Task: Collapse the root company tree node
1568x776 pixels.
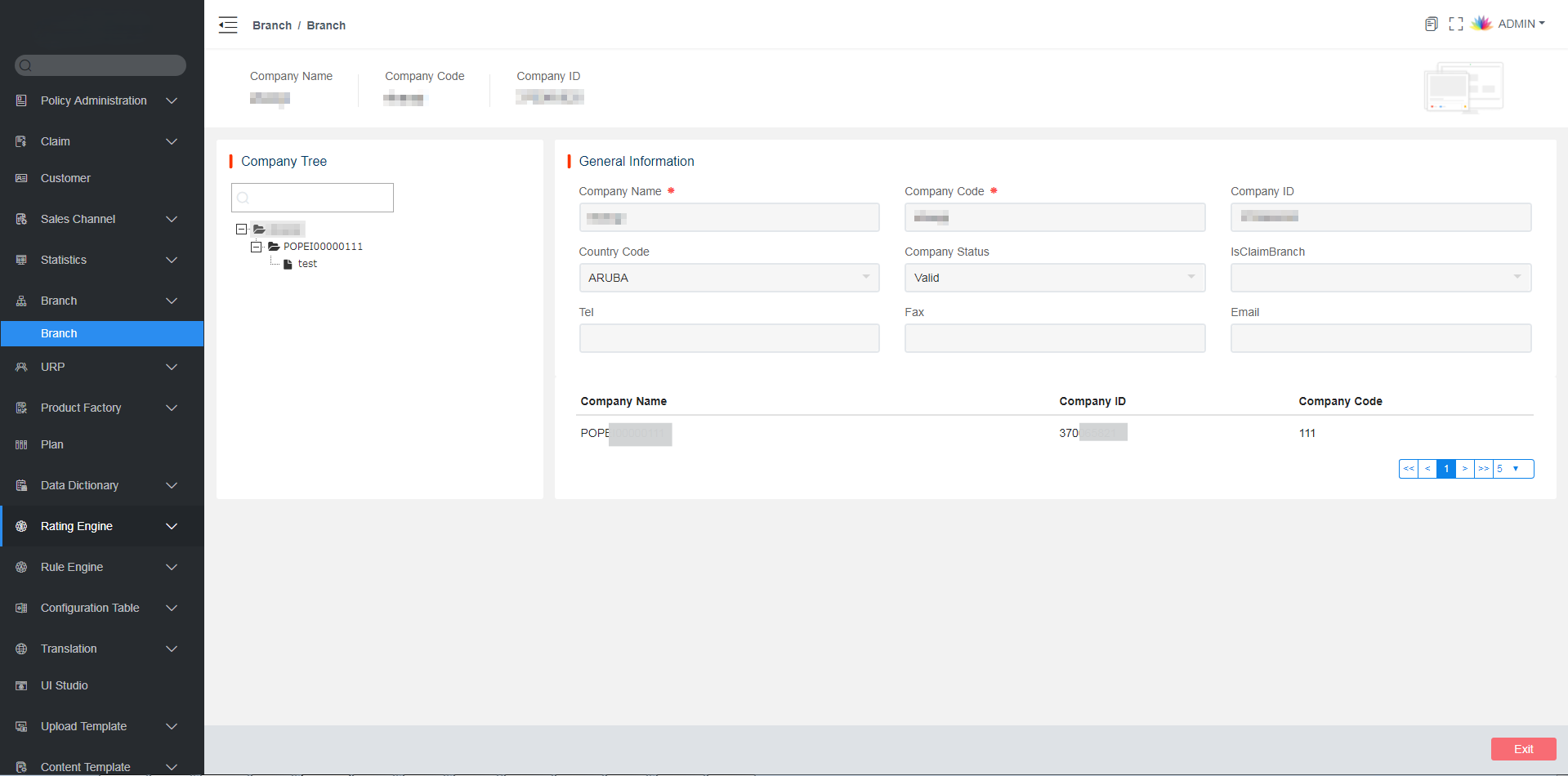Action: [241, 230]
